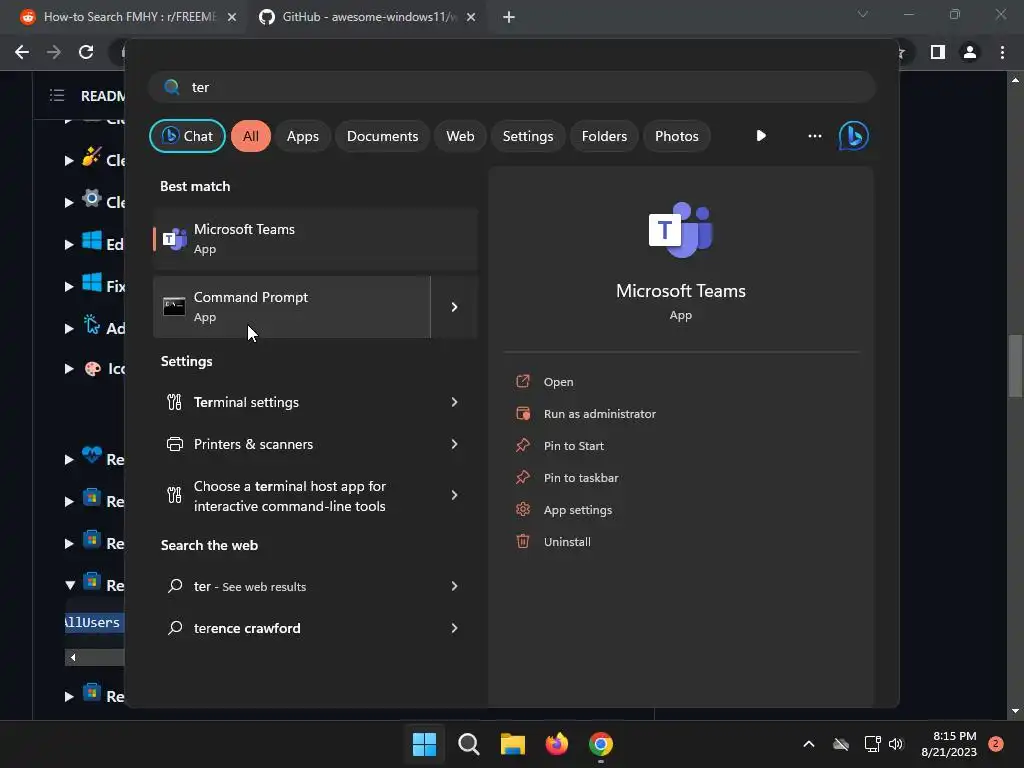Toggle Chrome side panel icon
The height and width of the screenshot is (768, 1024).
click(938, 52)
